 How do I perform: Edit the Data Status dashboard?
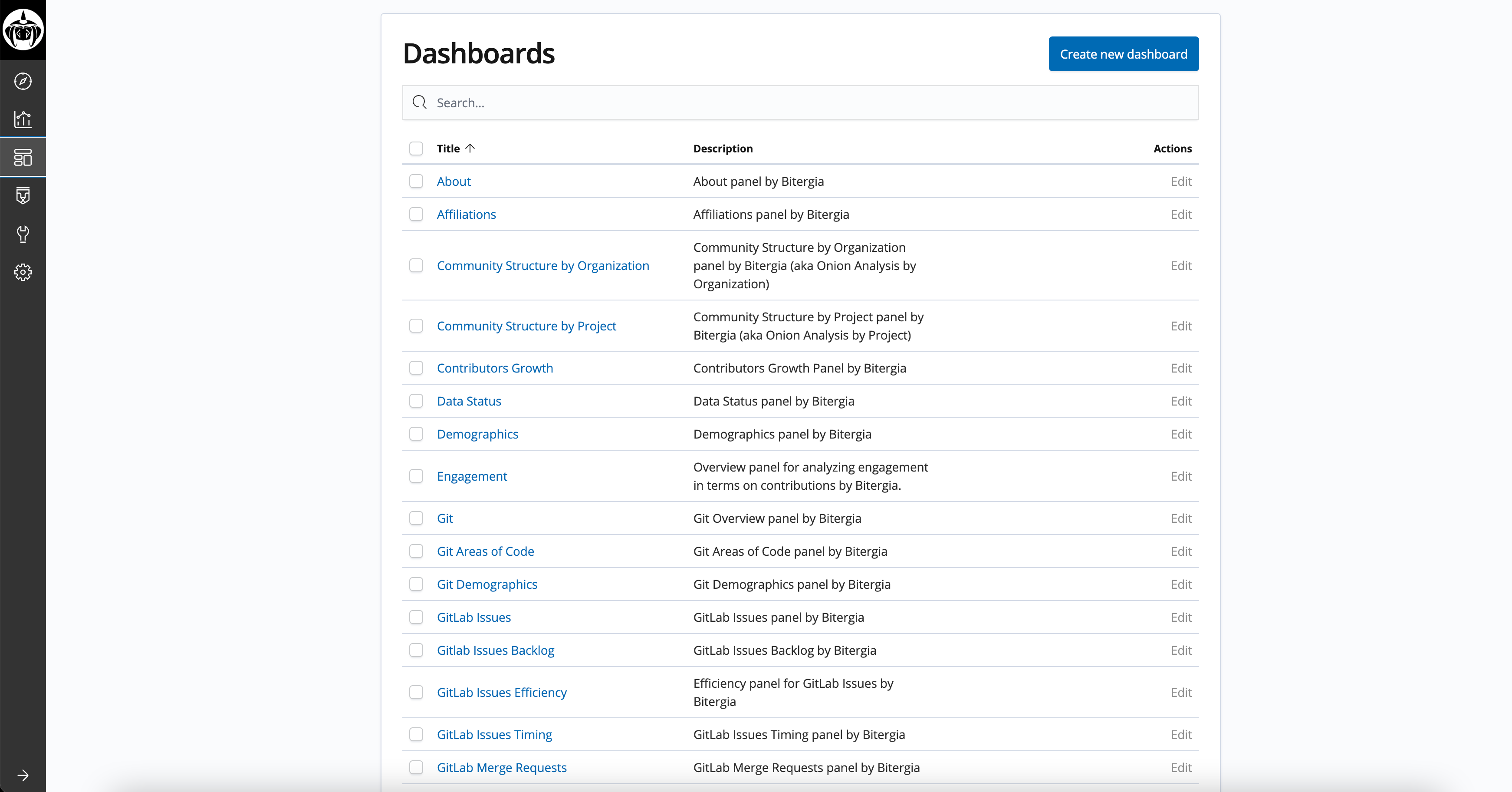click(x=1181, y=401)
